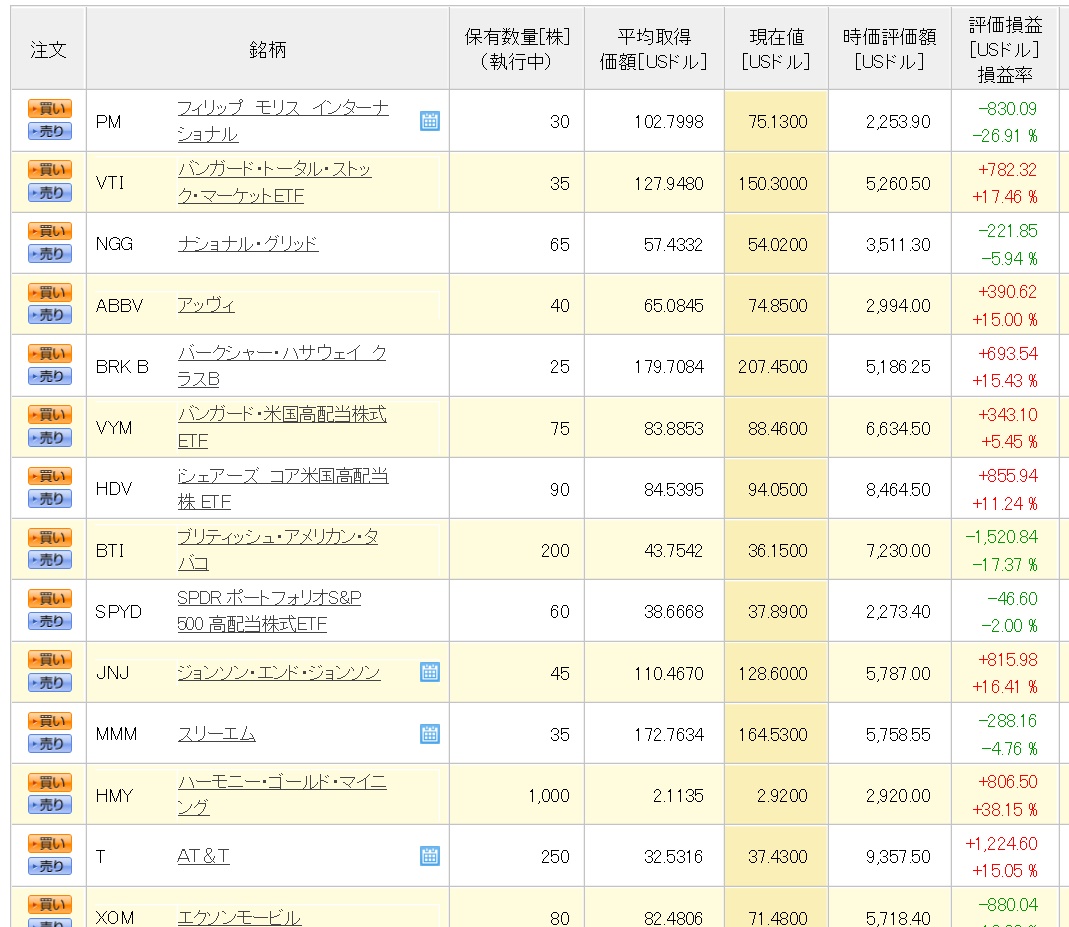Click the 銘柄 column header

click(x=267, y=49)
